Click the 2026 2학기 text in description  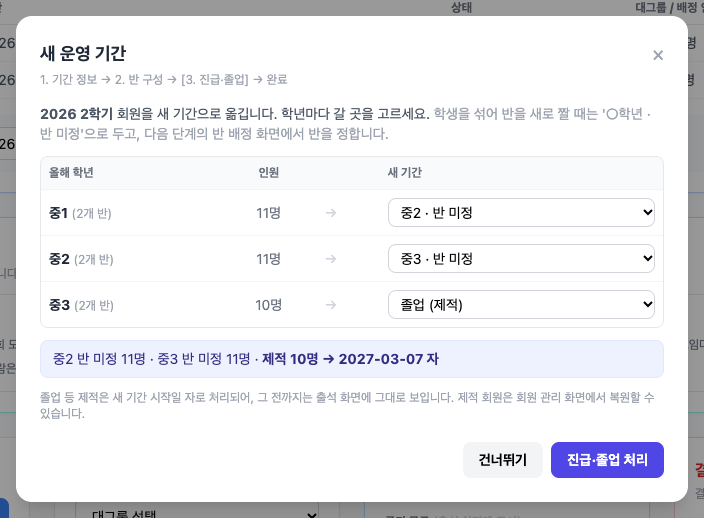(76, 114)
